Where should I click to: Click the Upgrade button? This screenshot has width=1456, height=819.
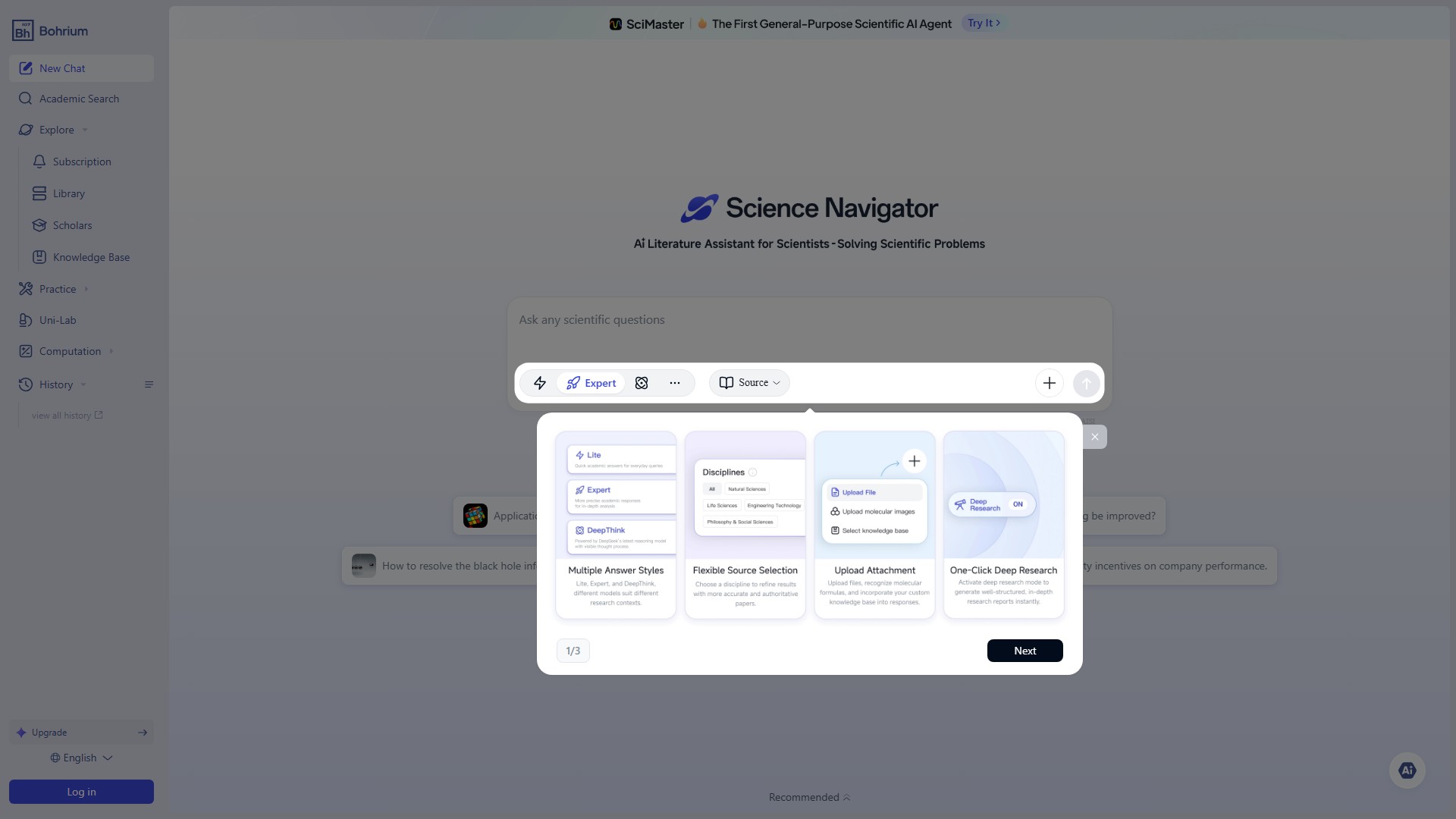[81, 733]
